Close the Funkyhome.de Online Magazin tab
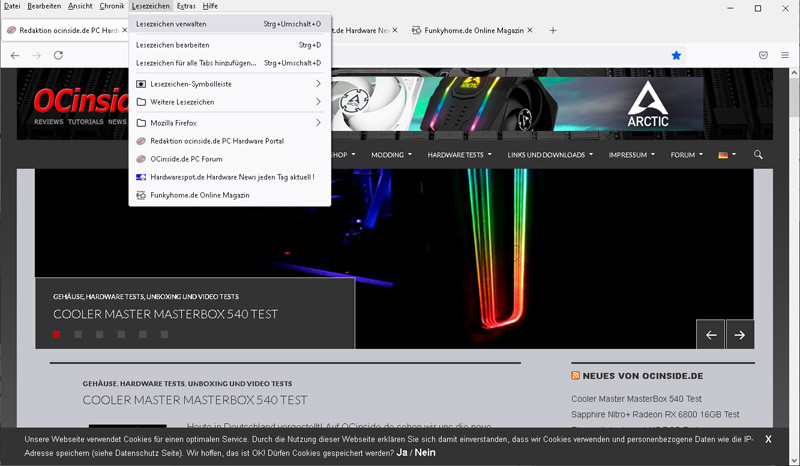The width and height of the screenshot is (800, 466). tap(530, 31)
